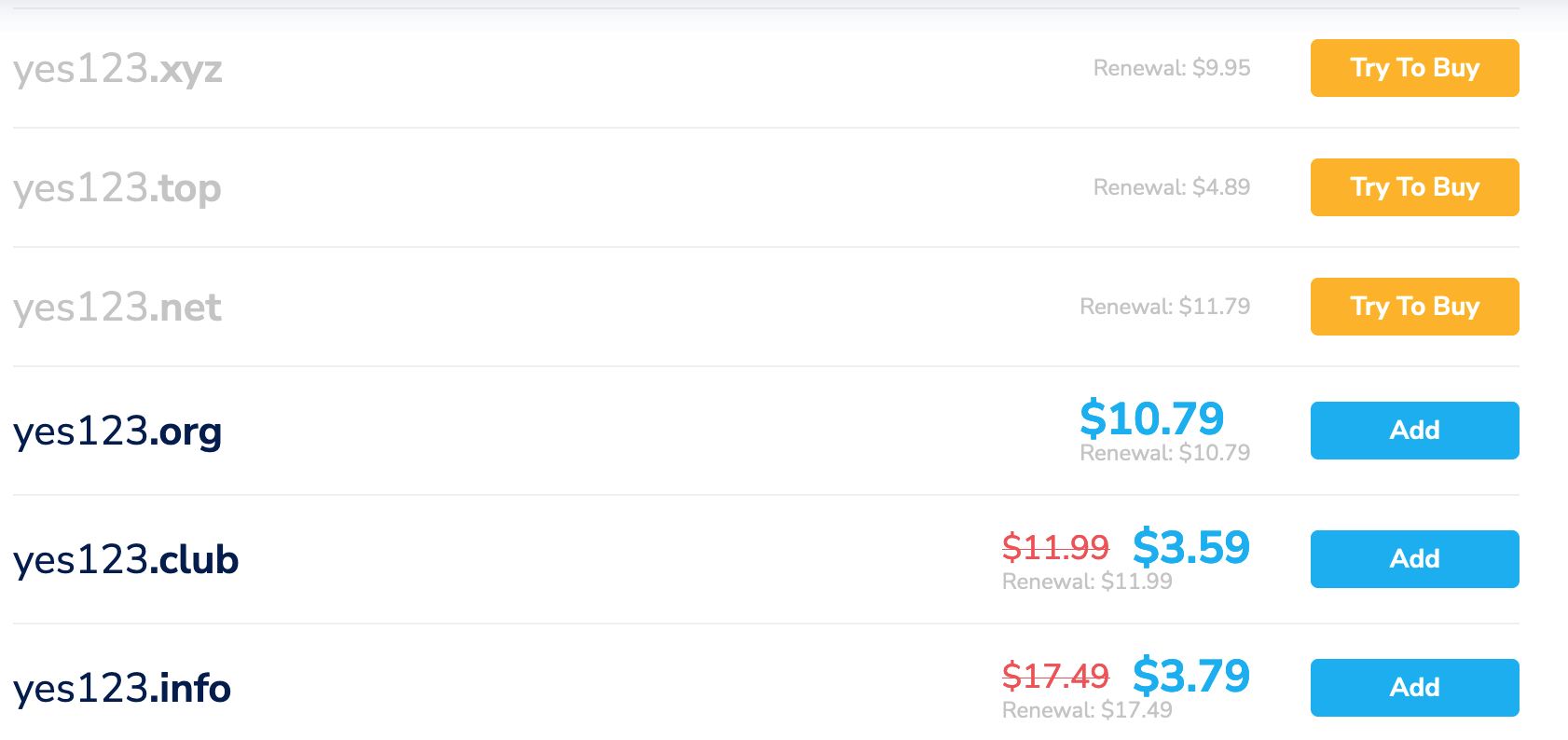The image size is (1568, 740).
Task: Add yes123.club to cart
Action: click(1414, 559)
